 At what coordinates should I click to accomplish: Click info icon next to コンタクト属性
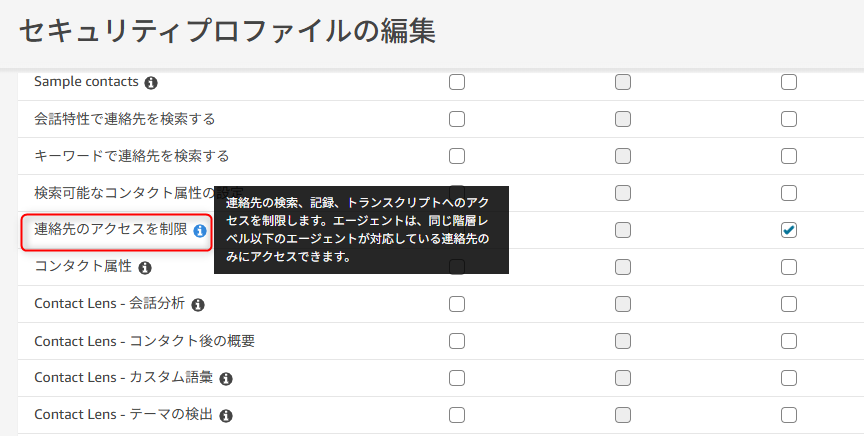(x=145, y=267)
